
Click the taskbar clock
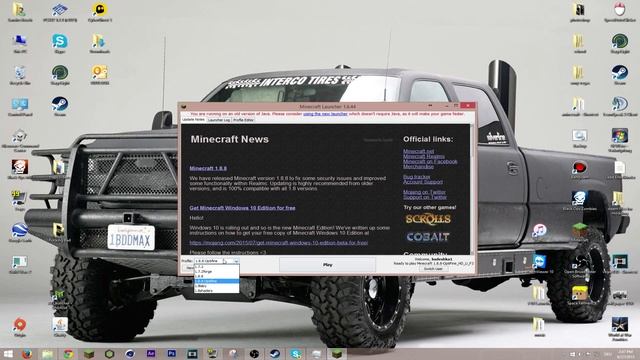pyautogui.click(x=625, y=354)
